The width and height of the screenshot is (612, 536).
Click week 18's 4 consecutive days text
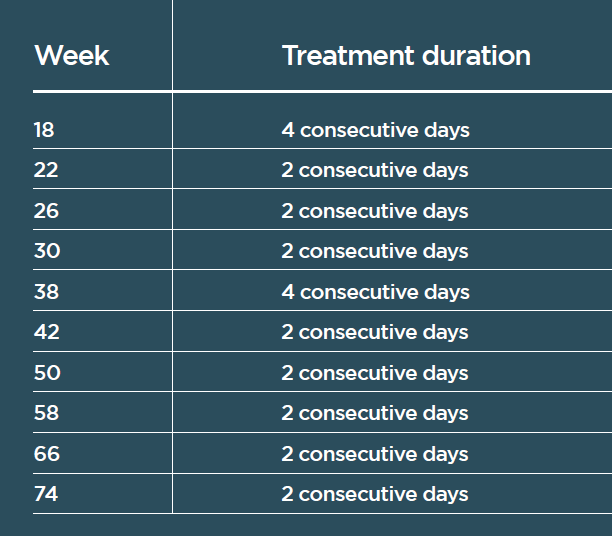(x=375, y=130)
